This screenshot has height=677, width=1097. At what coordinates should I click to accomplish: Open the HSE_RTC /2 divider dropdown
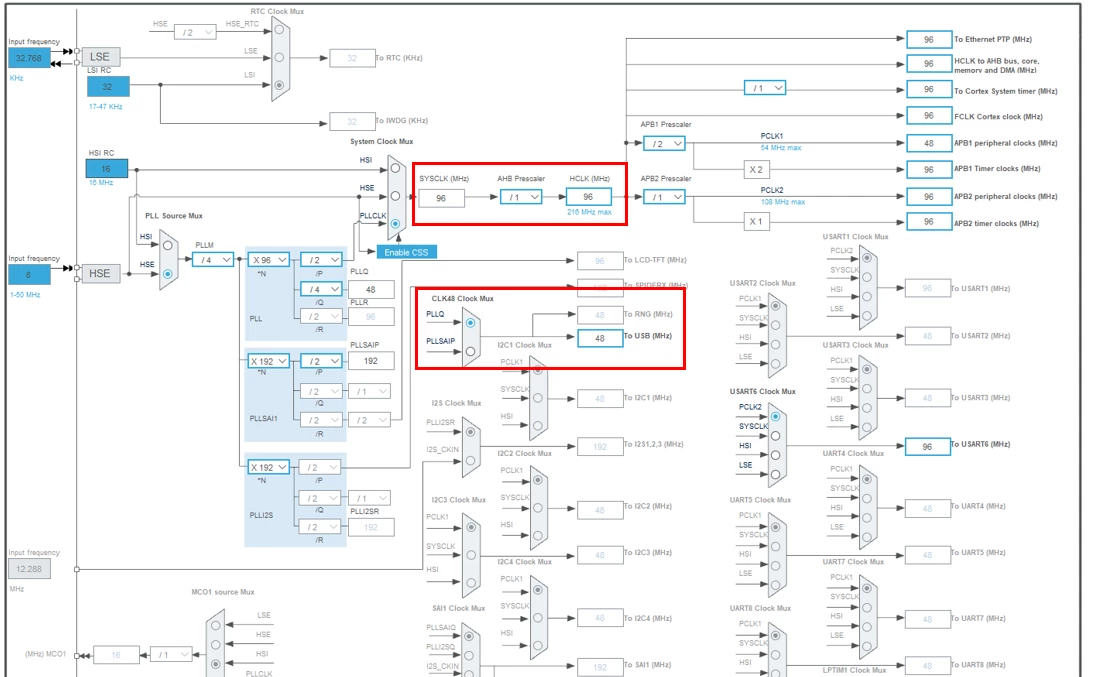tap(194, 32)
